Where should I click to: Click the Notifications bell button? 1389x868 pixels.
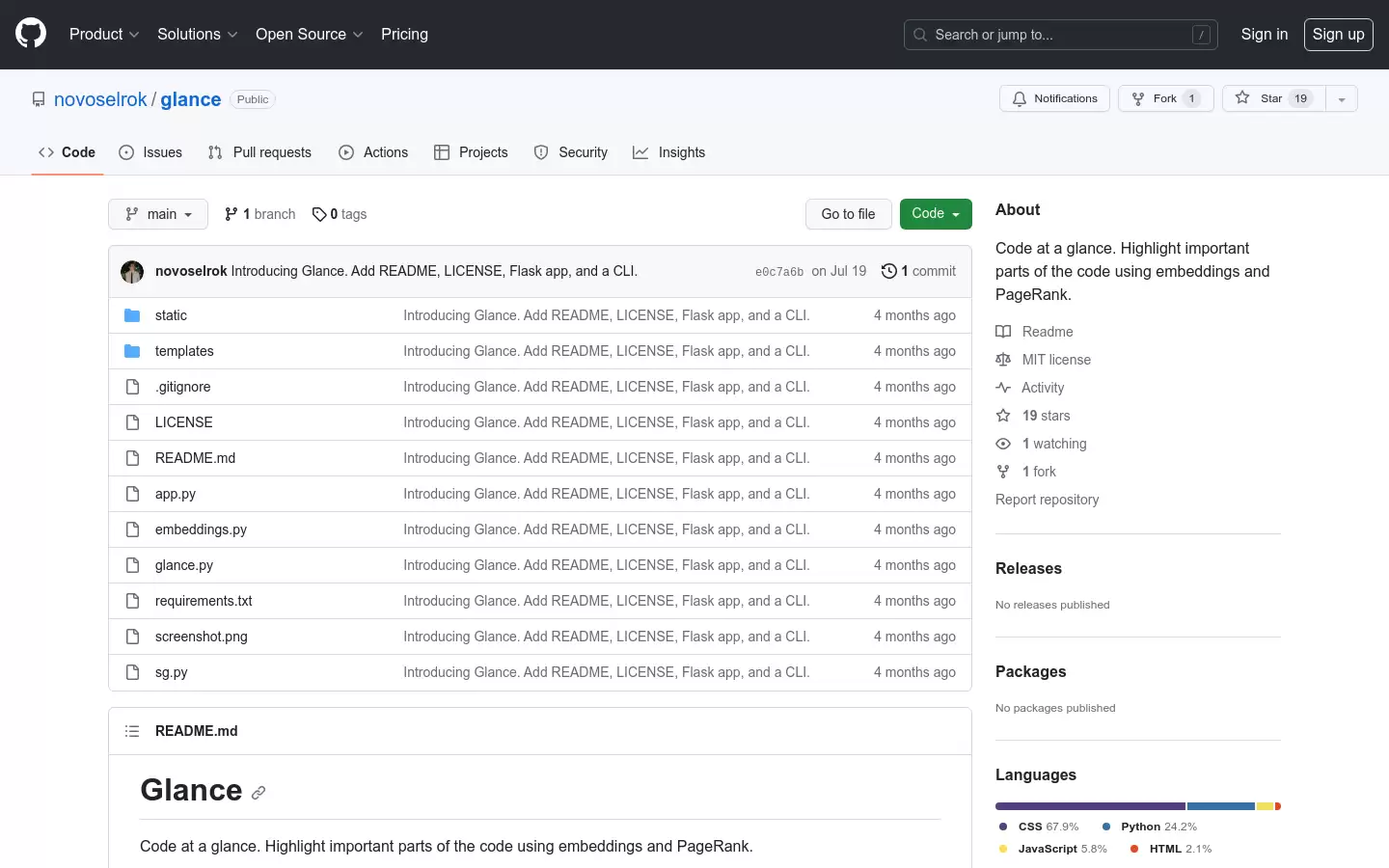pyautogui.click(x=1054, y=98)
